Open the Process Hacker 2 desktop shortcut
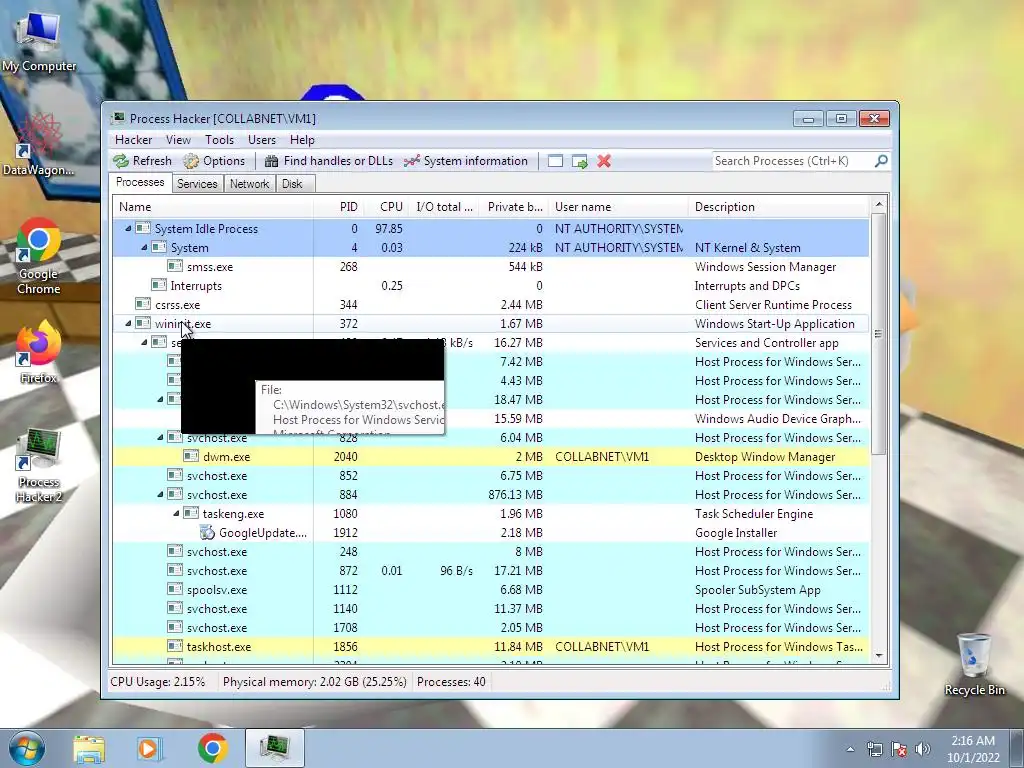This screenshot has width=1024, height=768. pos(39,466)
